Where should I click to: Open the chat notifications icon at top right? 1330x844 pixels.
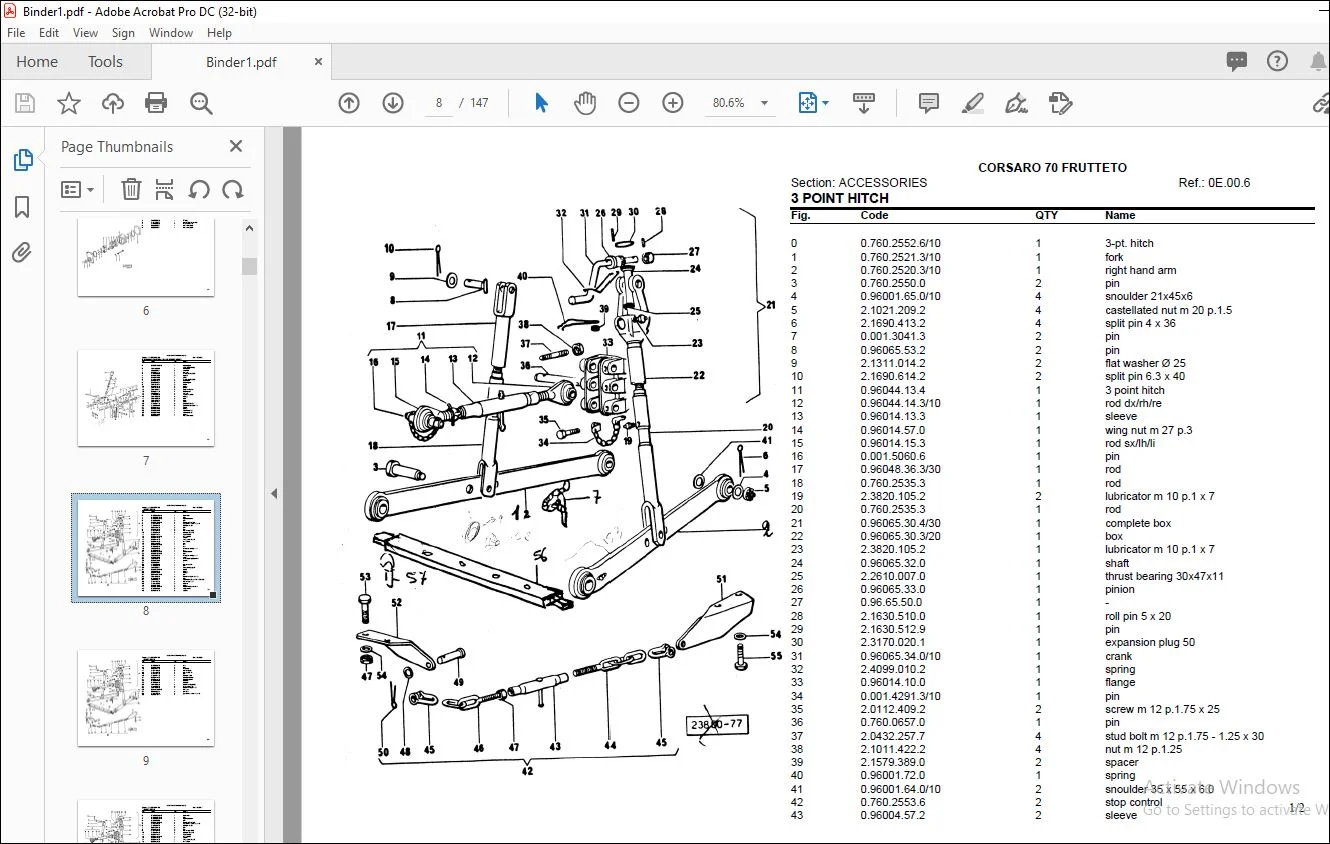[x=1237, y=62]
